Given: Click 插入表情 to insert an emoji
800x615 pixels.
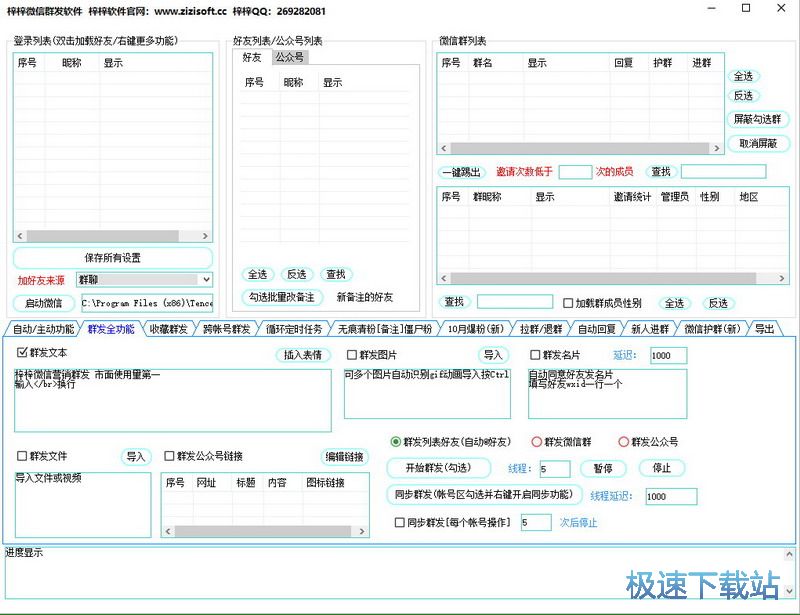Looking at the screenshot, I should (x=303, y=355).
